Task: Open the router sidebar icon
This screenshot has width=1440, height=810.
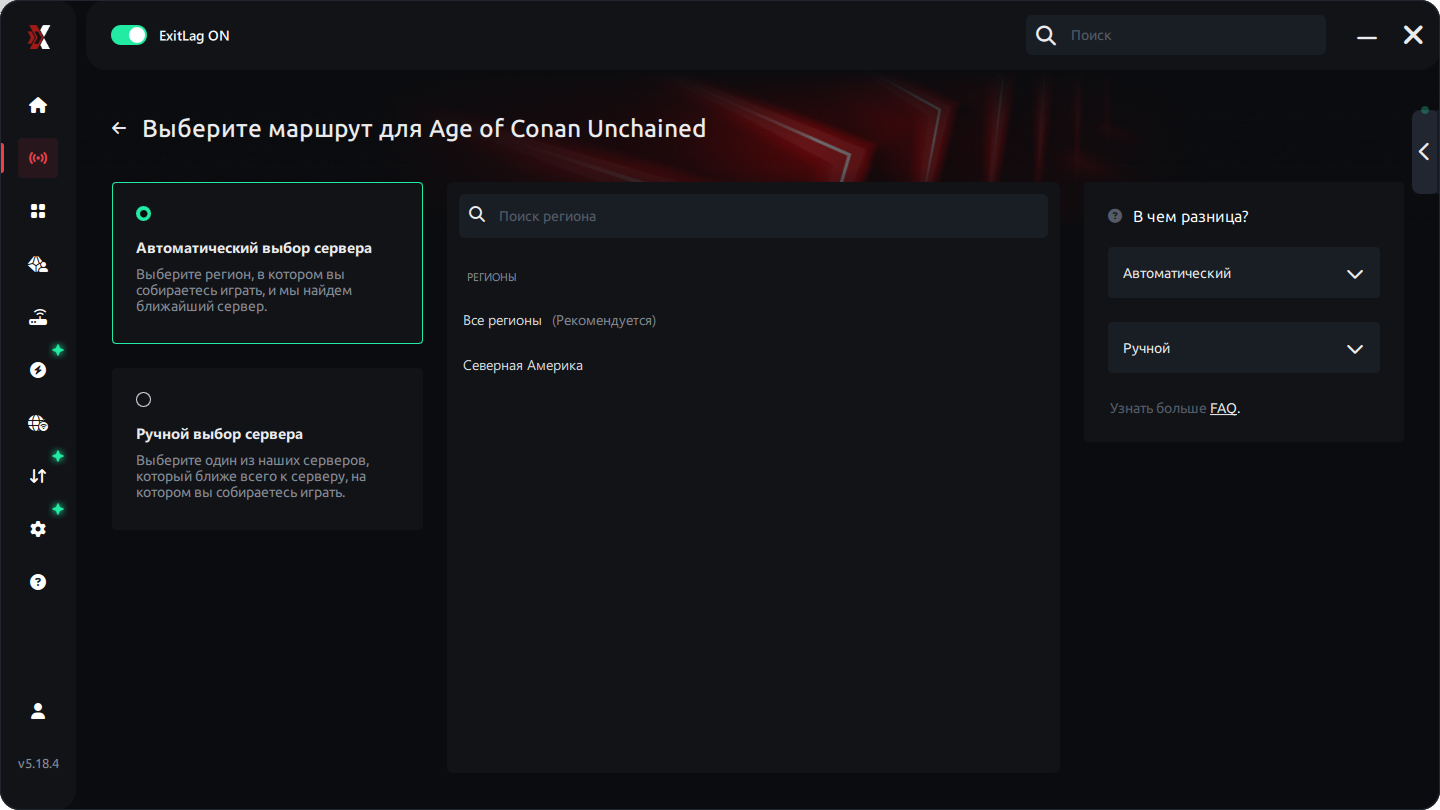Action: coord(38,317)
